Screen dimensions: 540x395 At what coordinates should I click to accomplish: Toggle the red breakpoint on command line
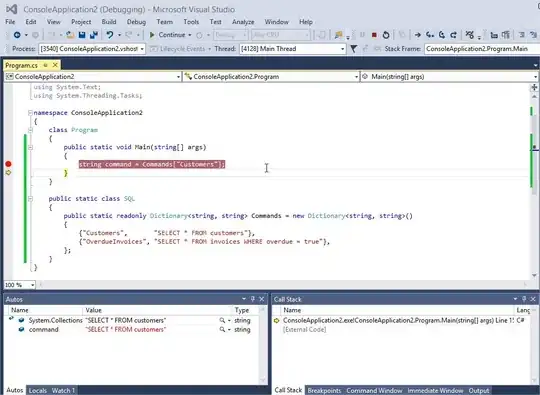(x=8, y=164)
